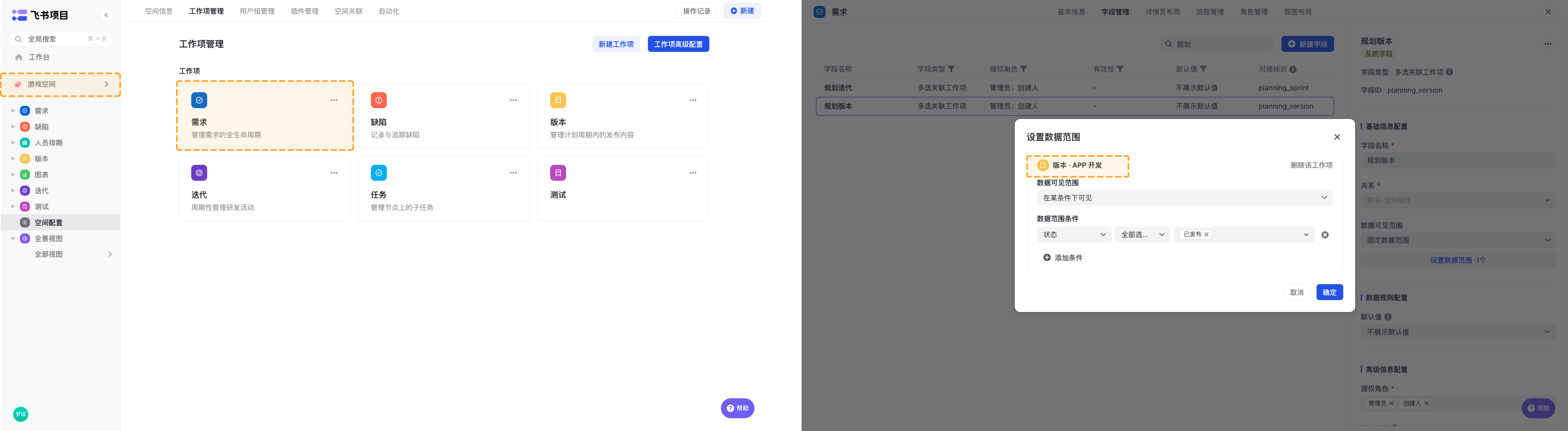The width and height of the screenshot is (1568, 431).
Task: Show info tooltip for 对接标识 column
Action: point(1293,69)
